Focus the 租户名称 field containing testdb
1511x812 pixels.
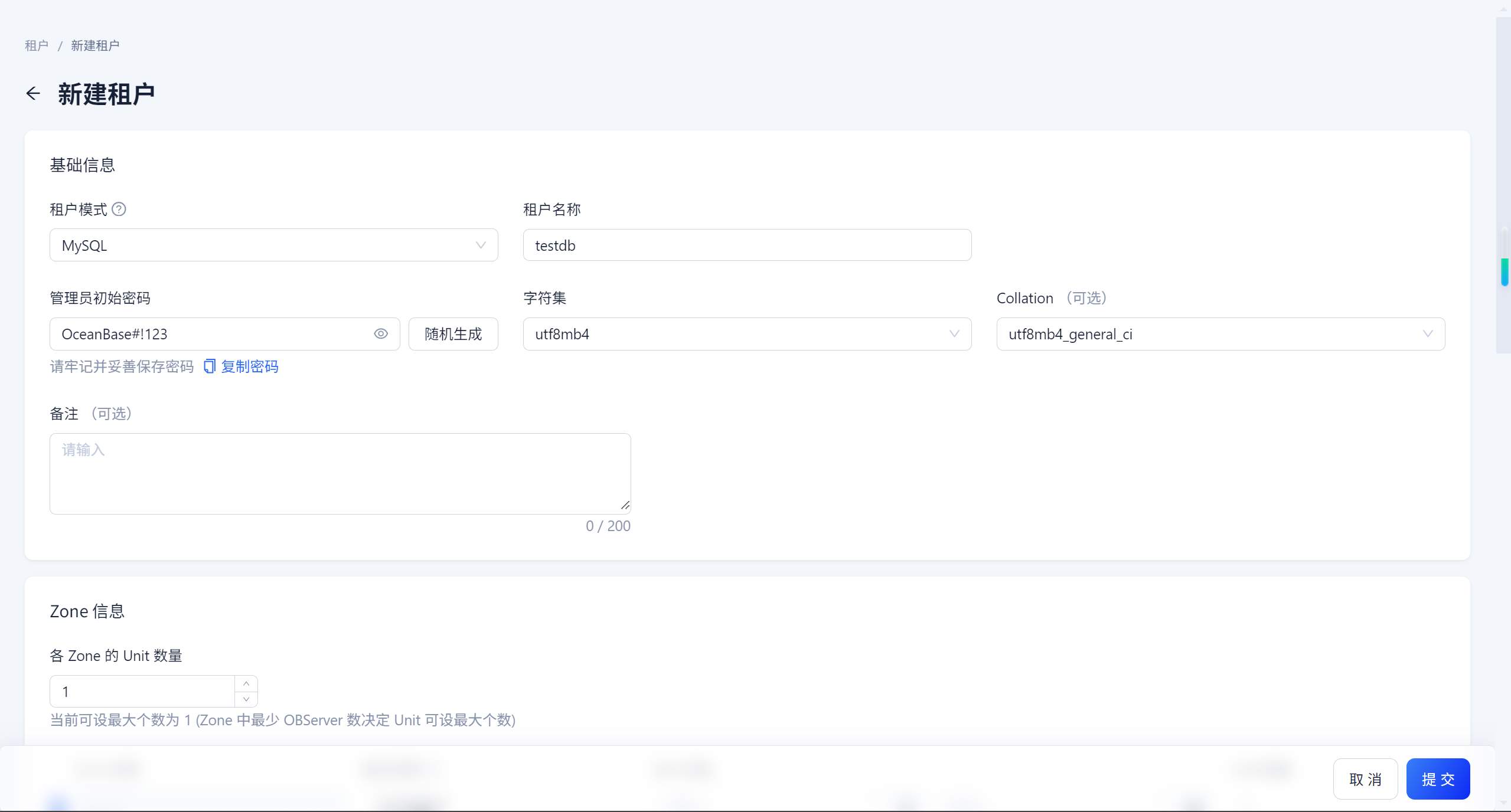(747, 245)
